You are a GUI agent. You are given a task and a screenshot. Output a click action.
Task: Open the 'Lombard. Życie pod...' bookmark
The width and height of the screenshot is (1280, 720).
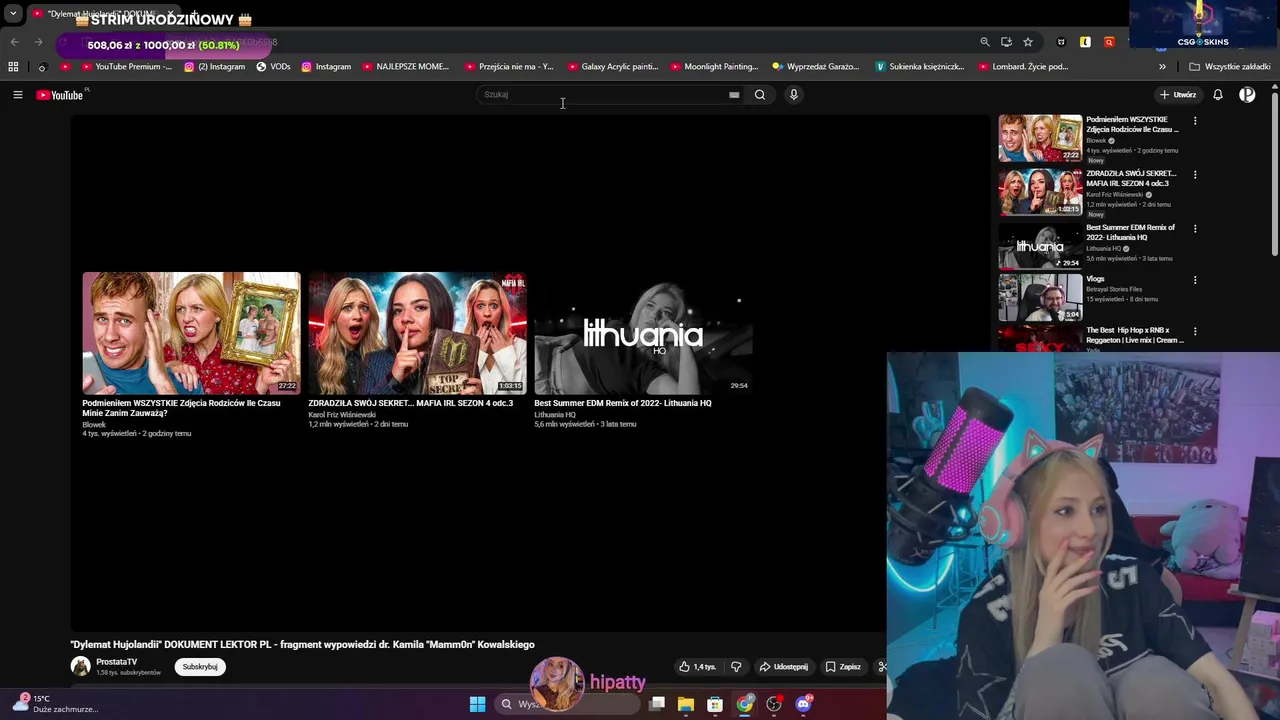pyautogui.click(x=1023, y=67)
